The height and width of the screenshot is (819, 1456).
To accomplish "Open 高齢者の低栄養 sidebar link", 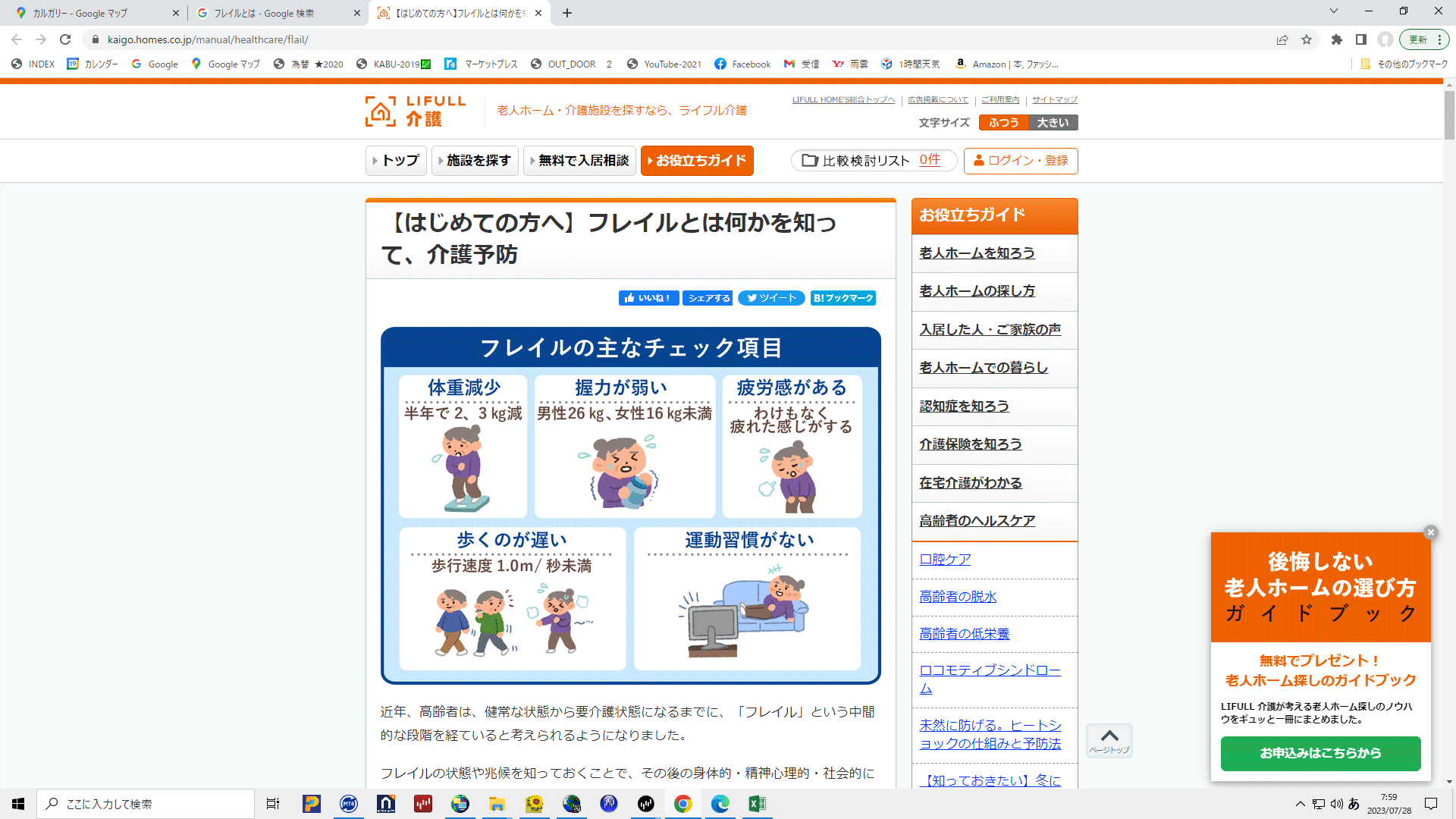I will pos(964,634).
